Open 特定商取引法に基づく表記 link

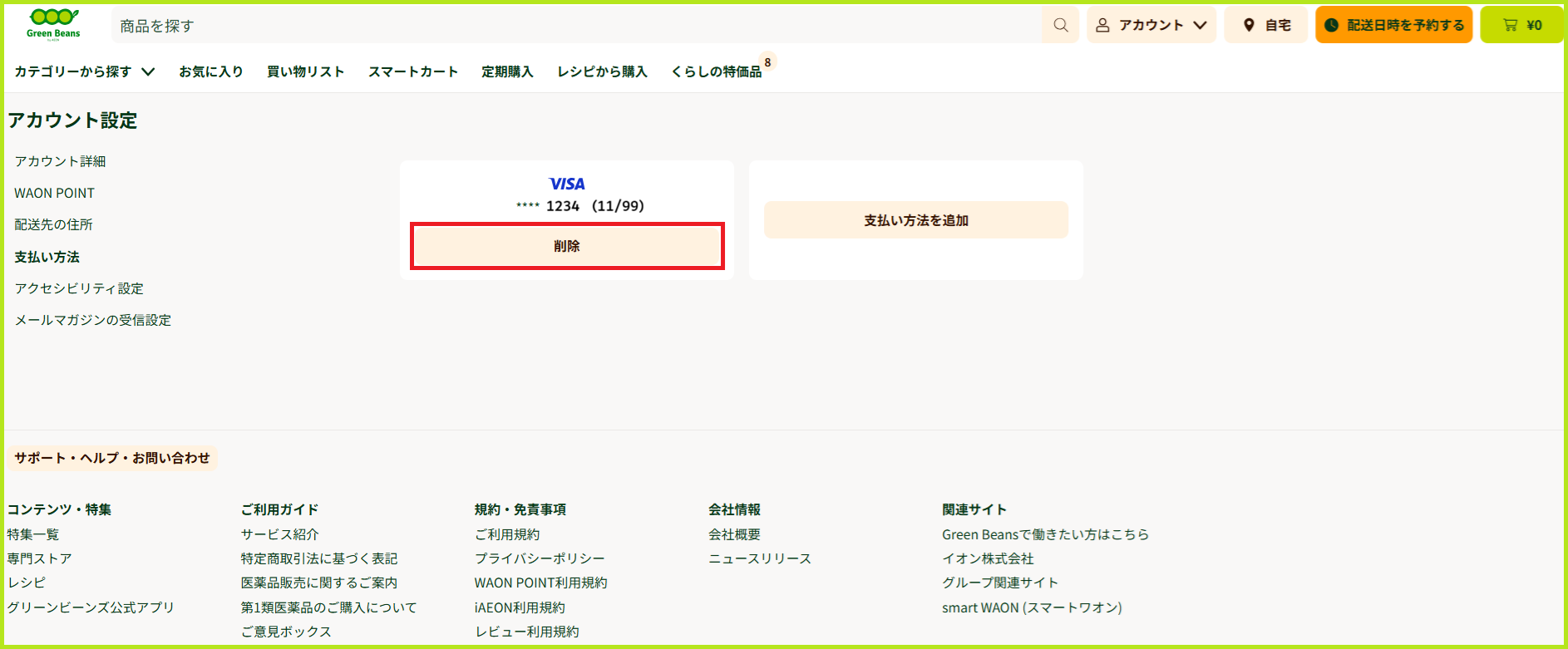point(319,558)
